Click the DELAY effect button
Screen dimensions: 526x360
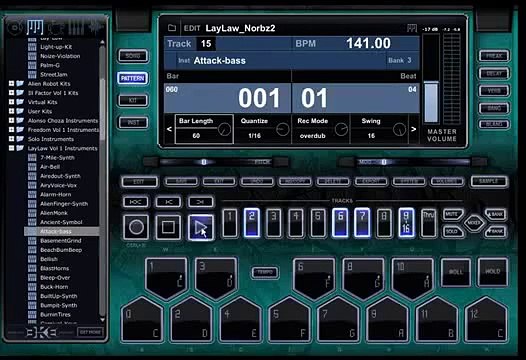tap(494, 73)
